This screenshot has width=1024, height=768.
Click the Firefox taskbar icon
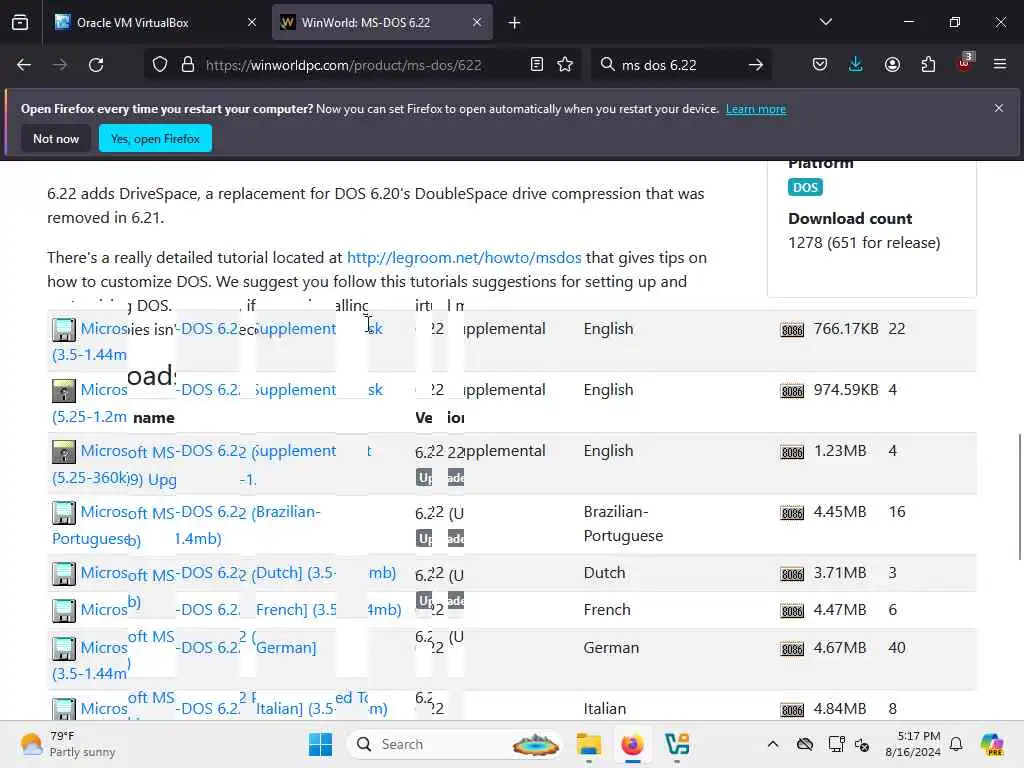(x=632, y=744)
